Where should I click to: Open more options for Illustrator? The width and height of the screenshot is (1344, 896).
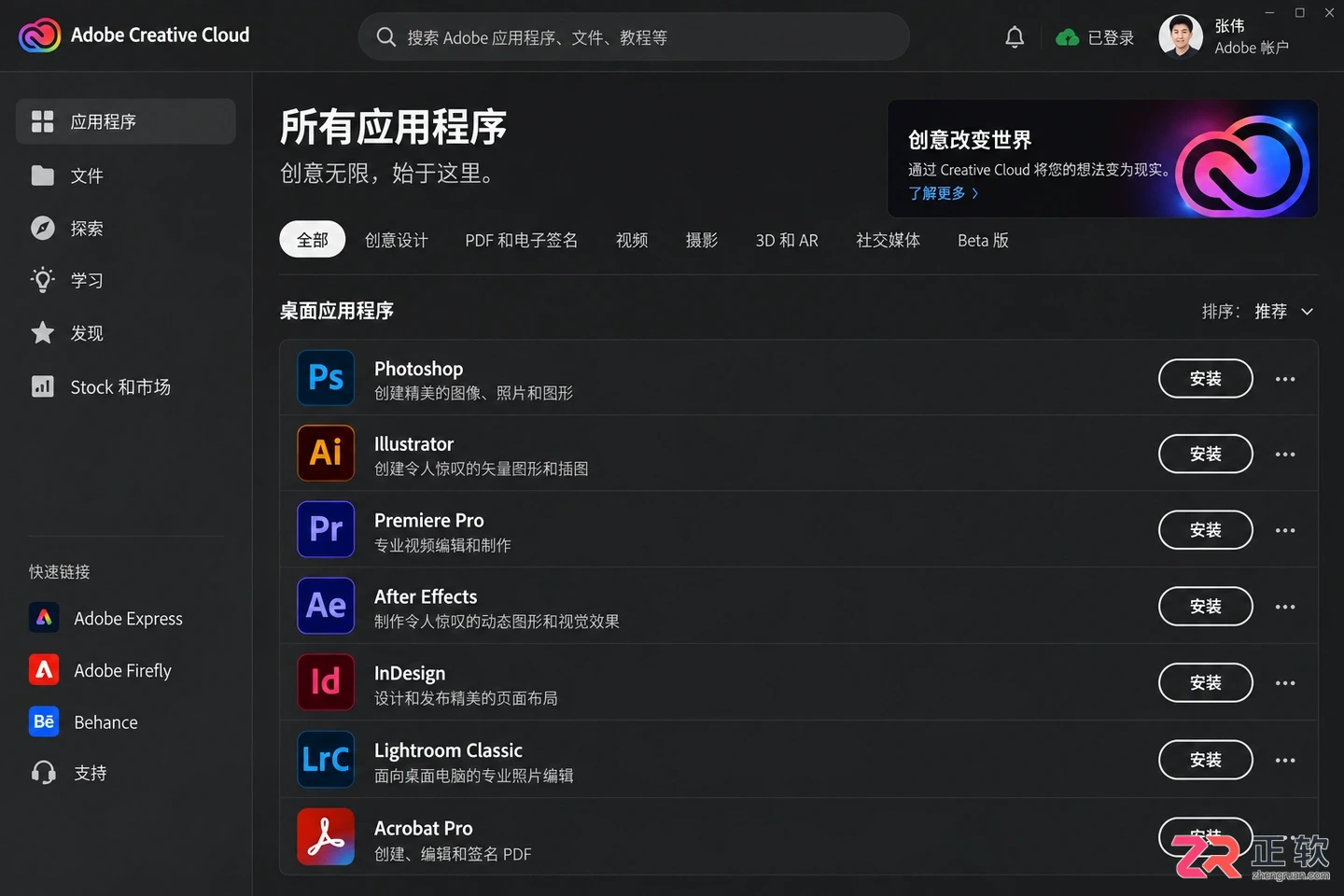pyautogui.click(x=1285, y=455)
